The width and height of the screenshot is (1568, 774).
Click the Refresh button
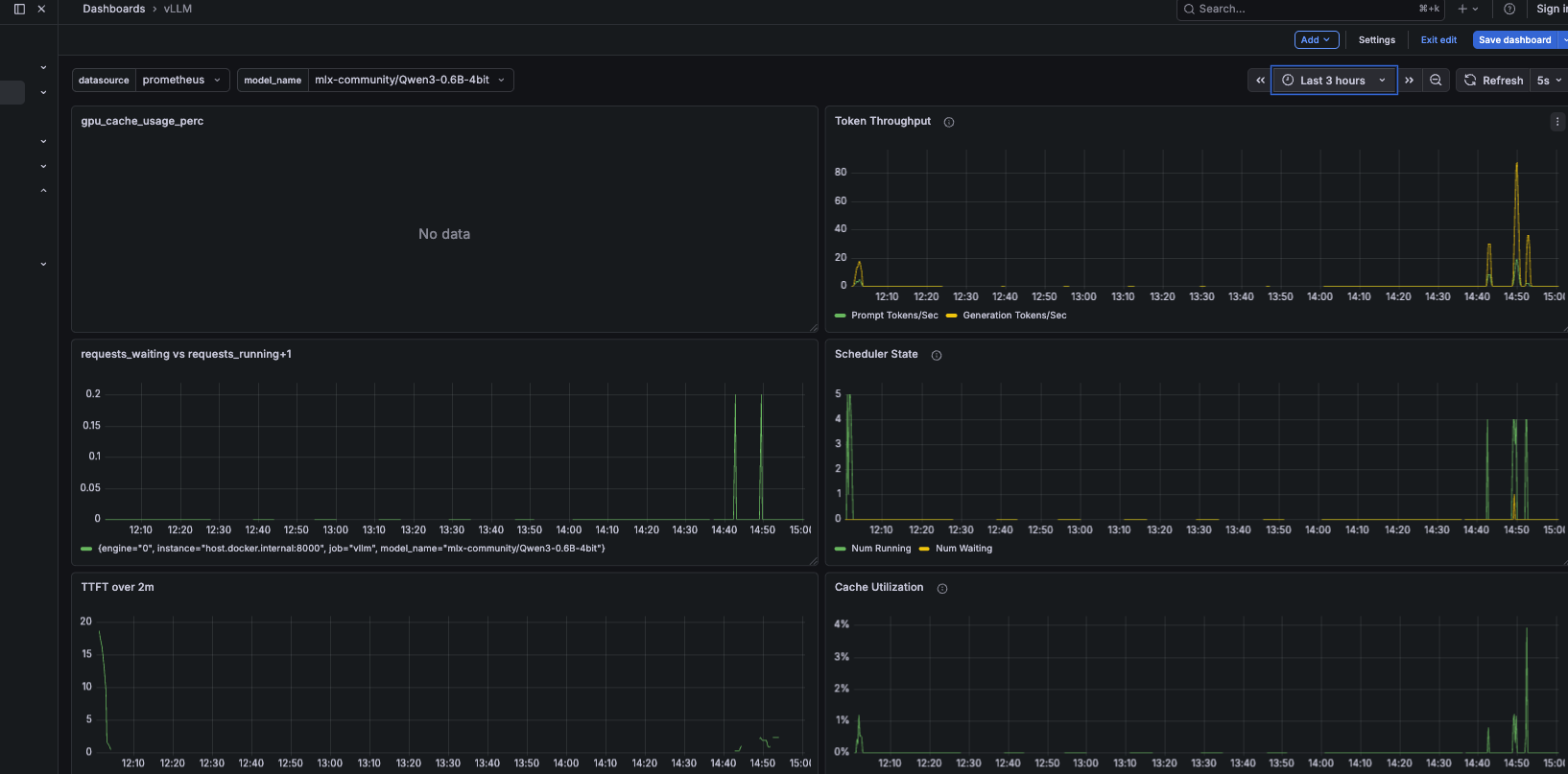tap(1491, 81)
